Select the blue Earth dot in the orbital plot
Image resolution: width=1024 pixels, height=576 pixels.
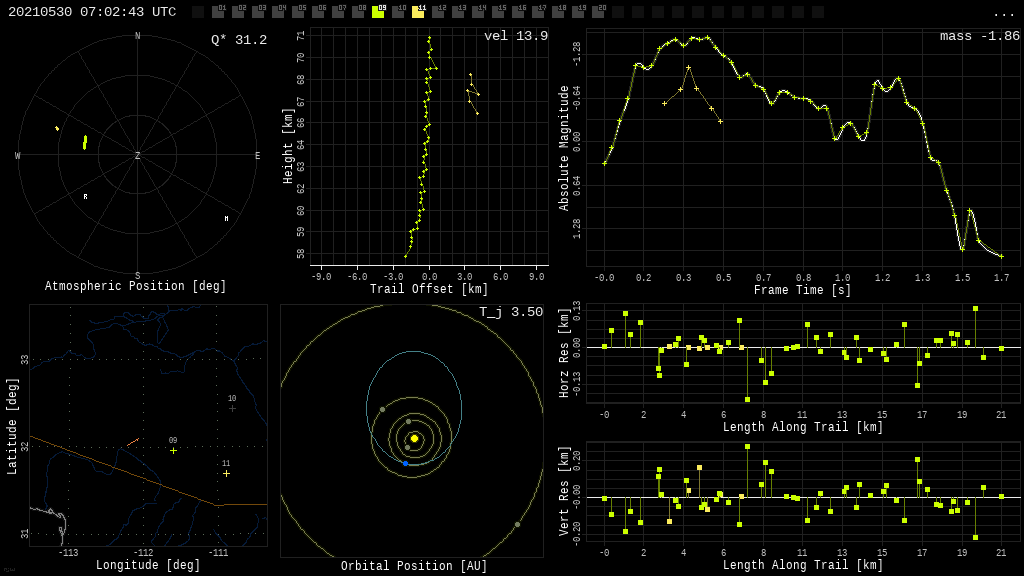[405, 463]
